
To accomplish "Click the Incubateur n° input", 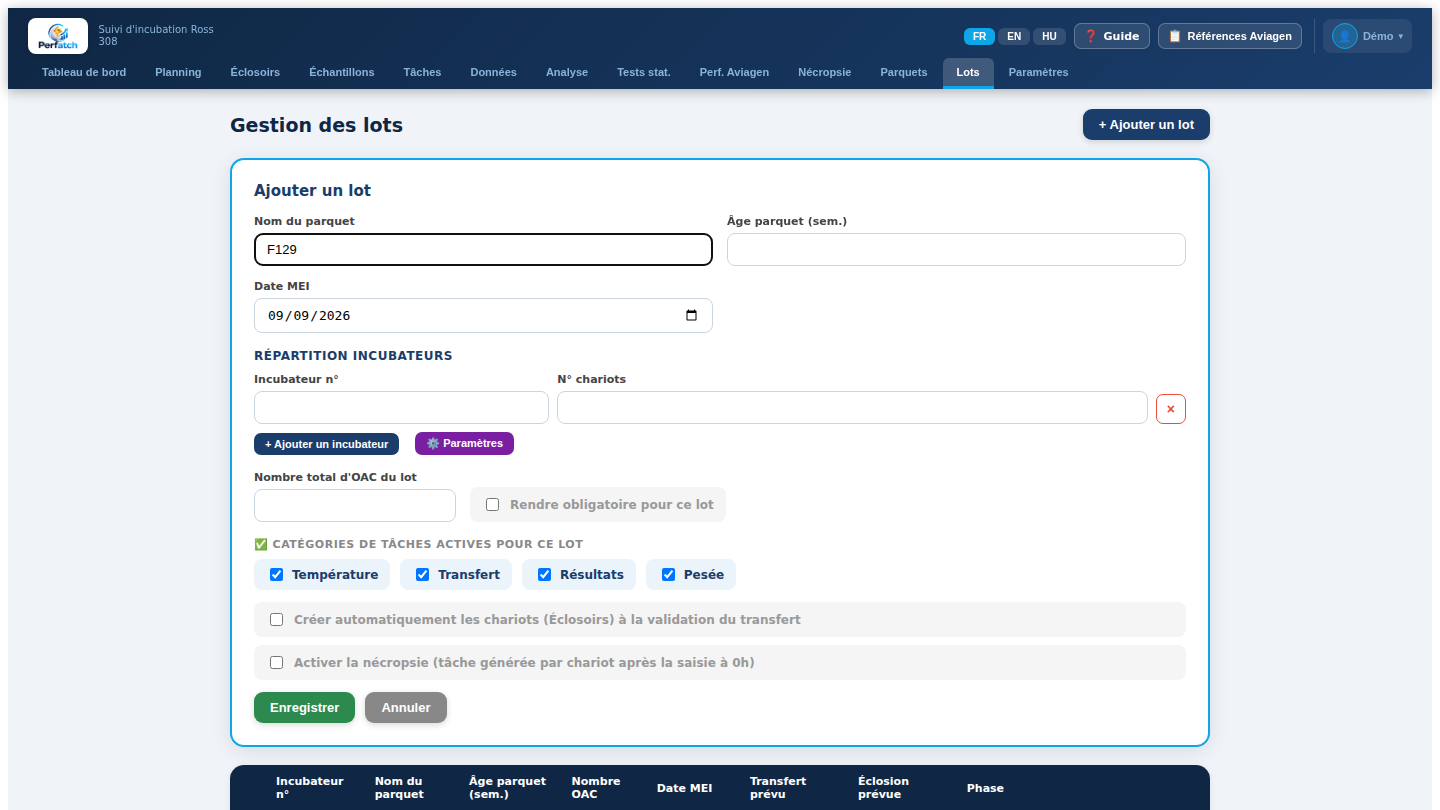I will (x=401, y=408).
